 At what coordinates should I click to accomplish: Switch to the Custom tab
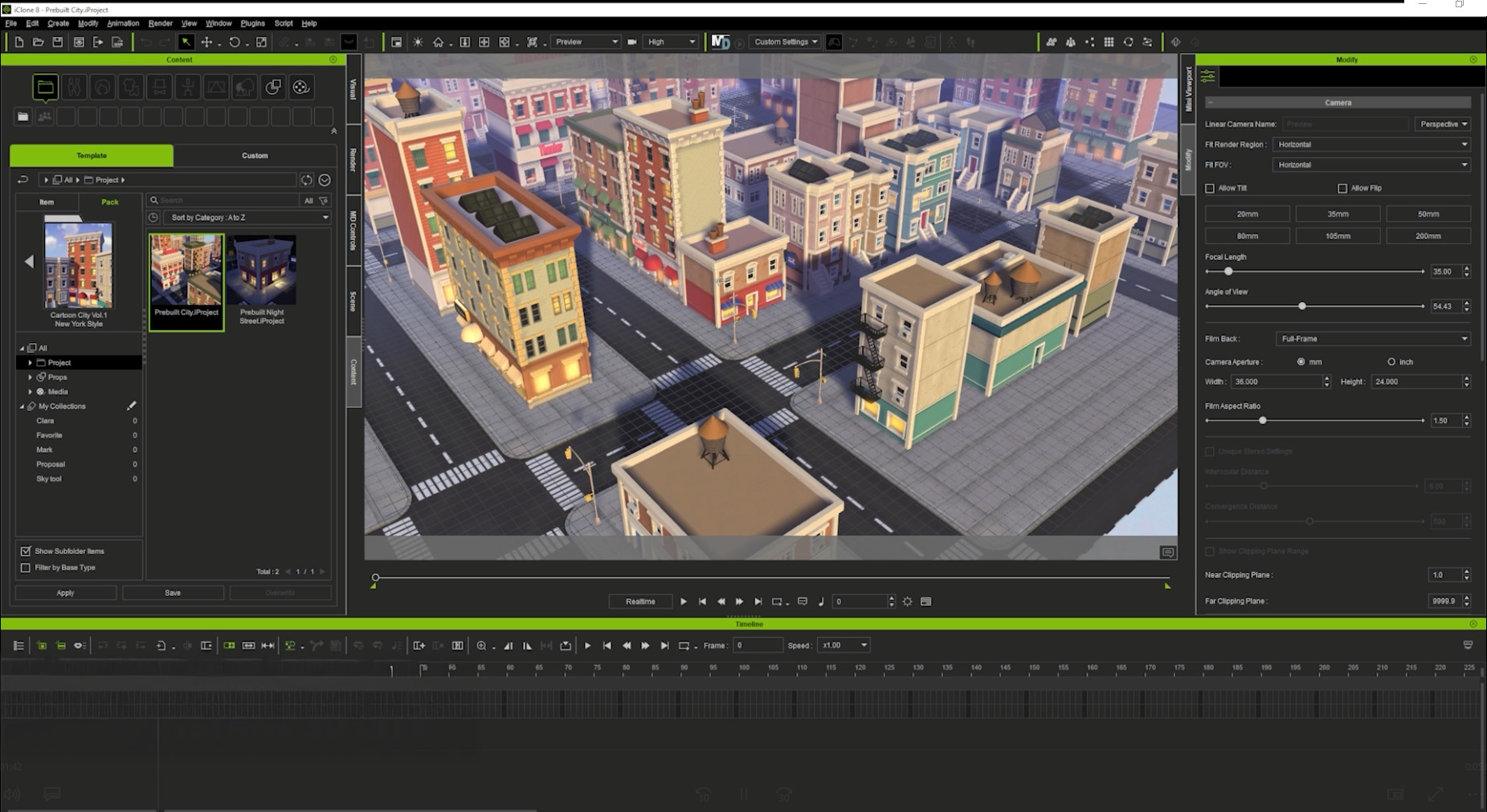255,156
